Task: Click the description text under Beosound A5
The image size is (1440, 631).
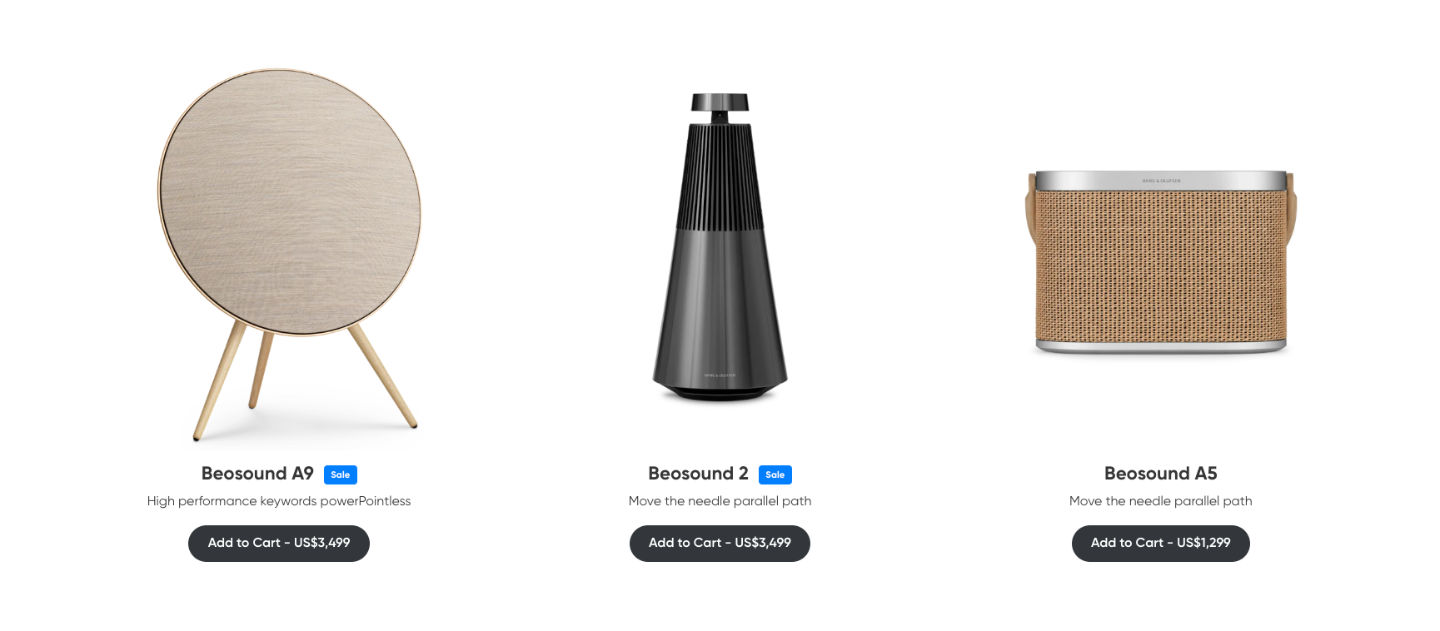Action: (x=1161, y=501)
